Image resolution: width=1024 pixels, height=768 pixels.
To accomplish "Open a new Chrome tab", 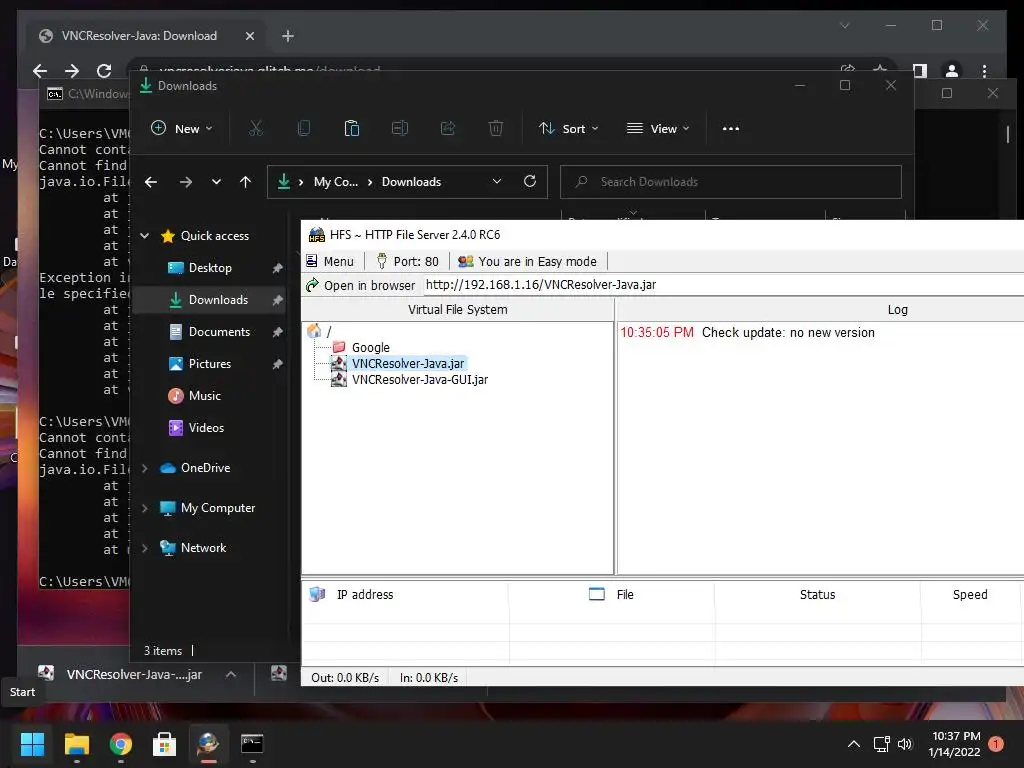I will tap(288, 36).
